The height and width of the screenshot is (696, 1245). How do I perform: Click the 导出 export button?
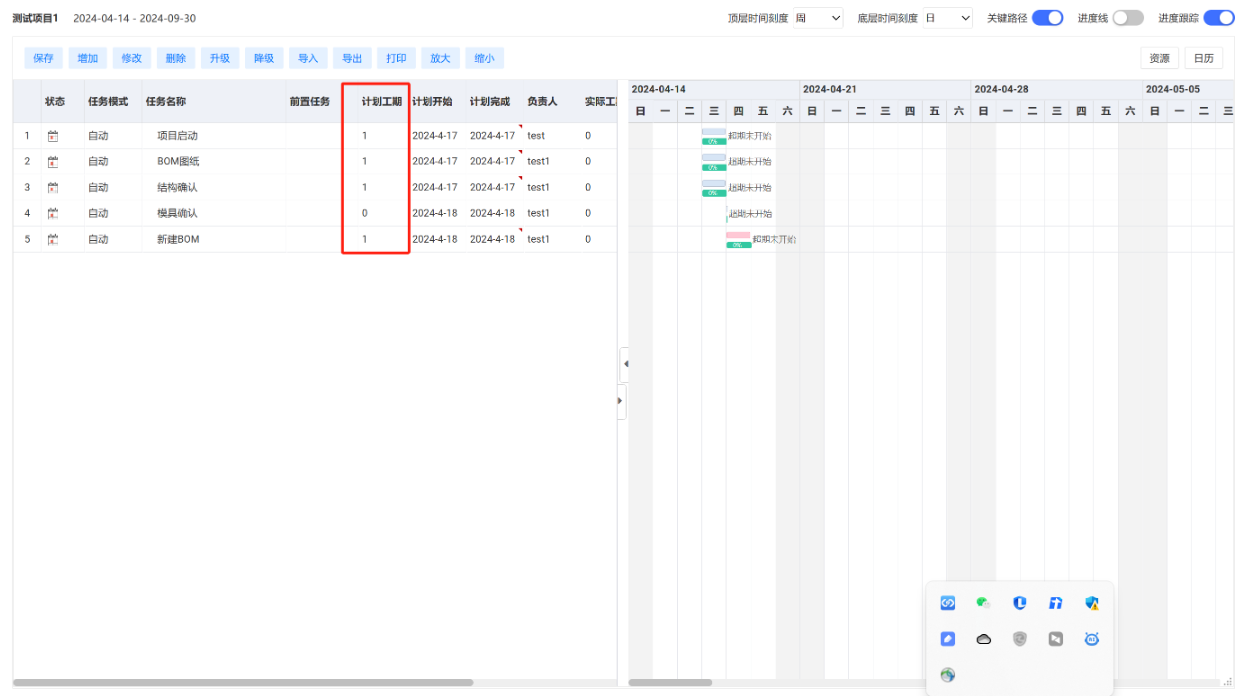point(352,58)
